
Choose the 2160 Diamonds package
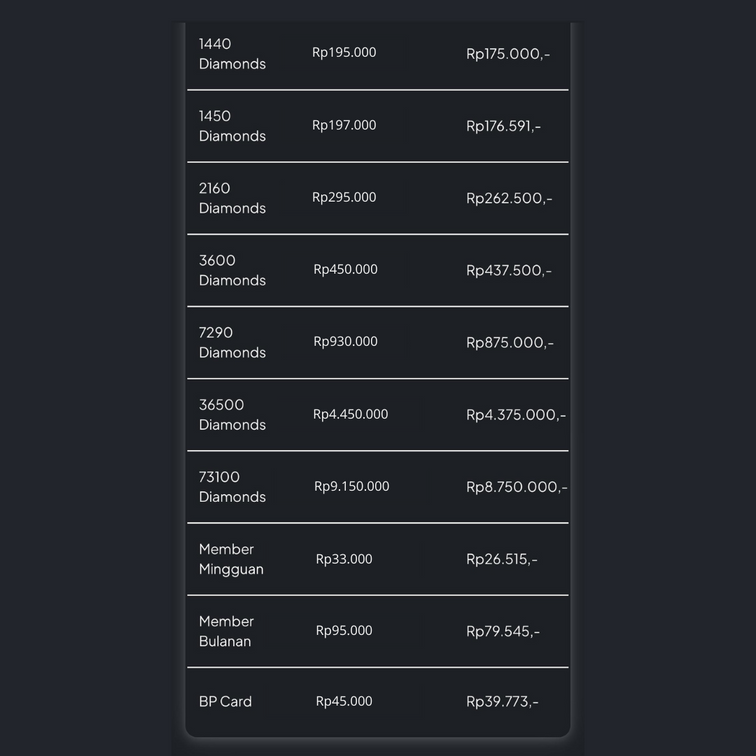pos(232,198)
